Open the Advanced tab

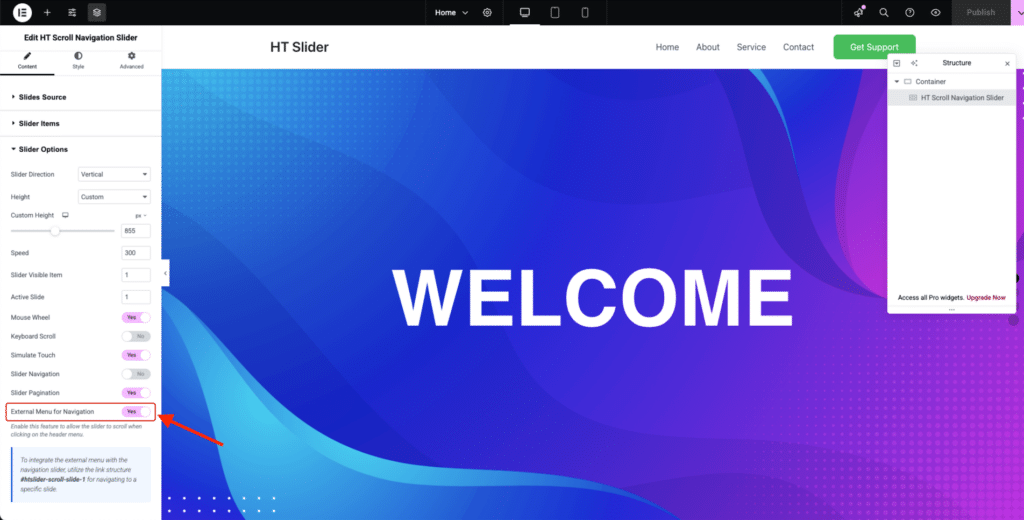pos(132,60)
